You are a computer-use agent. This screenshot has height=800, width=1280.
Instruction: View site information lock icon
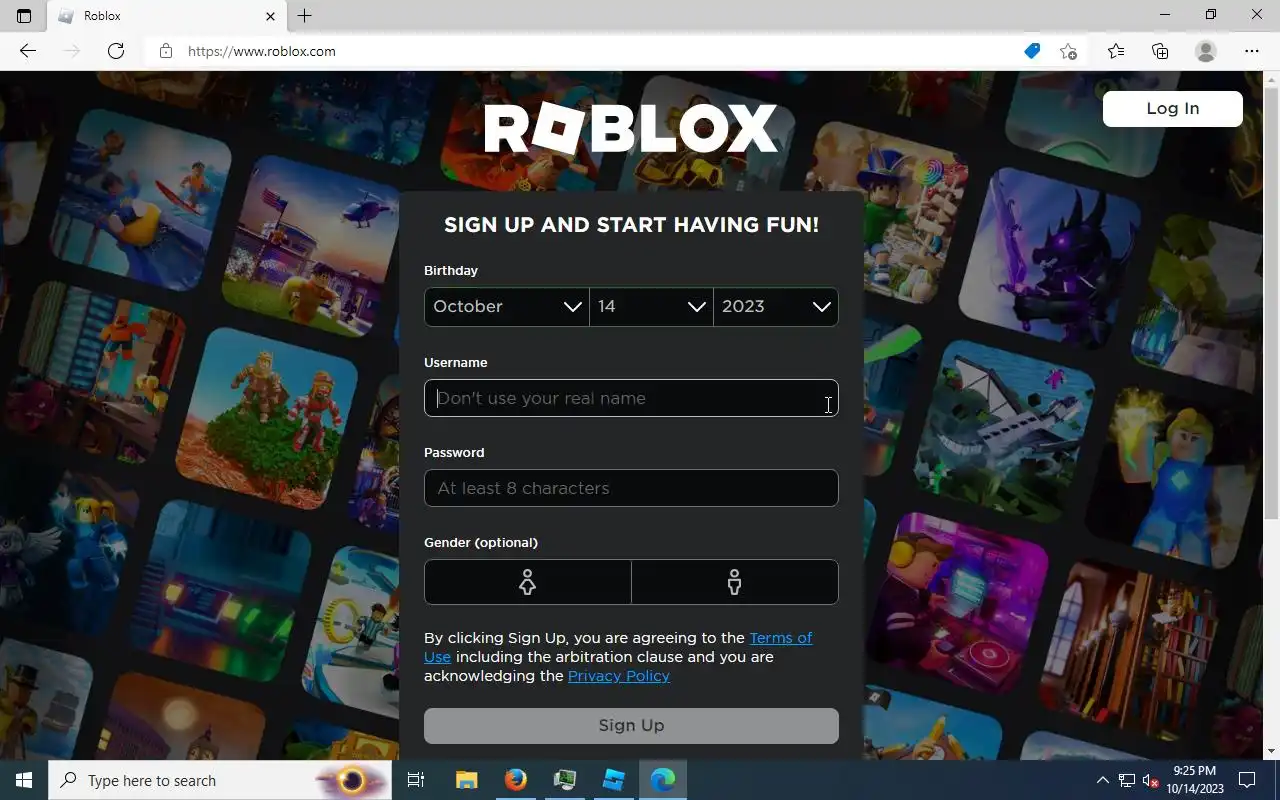(x=166, y=51)
